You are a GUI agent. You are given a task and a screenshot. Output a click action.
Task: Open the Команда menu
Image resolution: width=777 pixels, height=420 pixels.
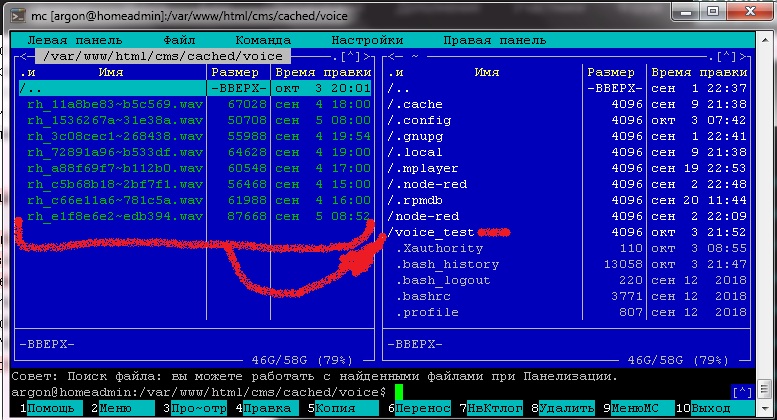[263, 40]
